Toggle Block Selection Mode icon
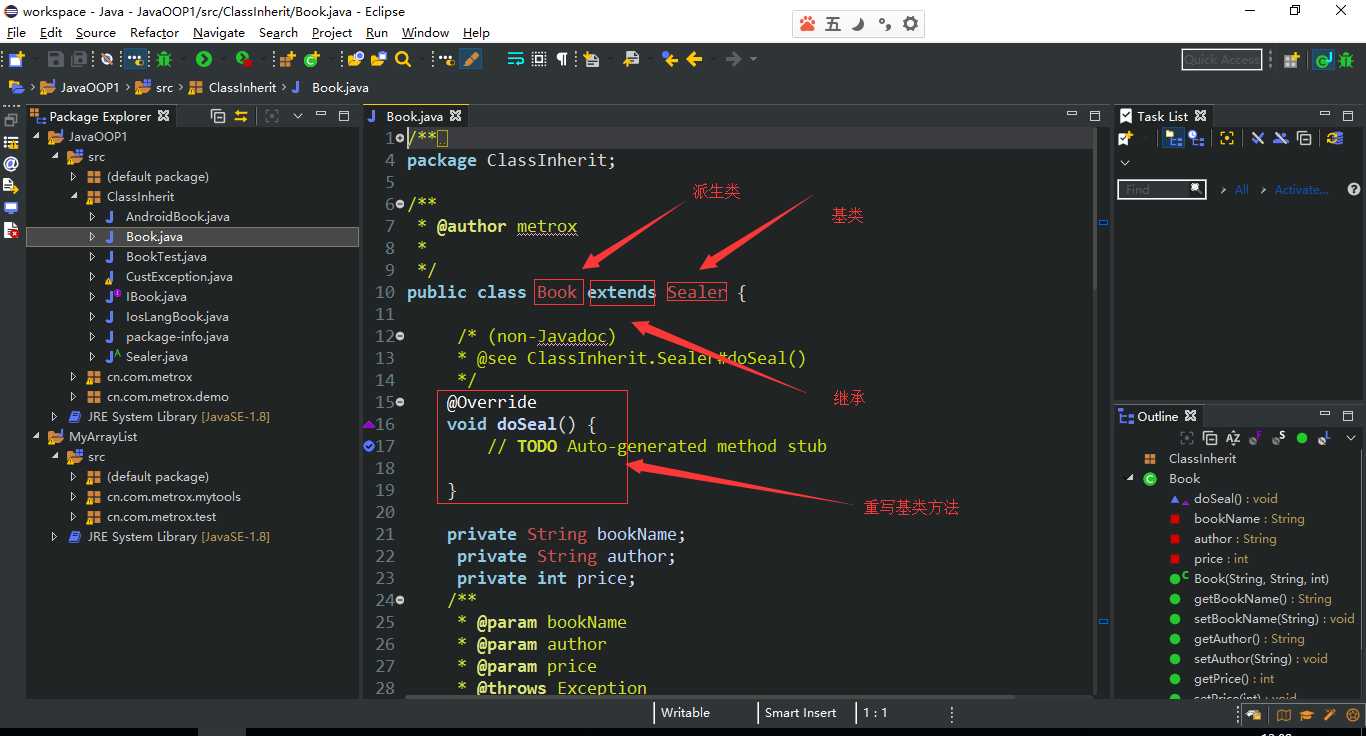 (x=539, y=60)
